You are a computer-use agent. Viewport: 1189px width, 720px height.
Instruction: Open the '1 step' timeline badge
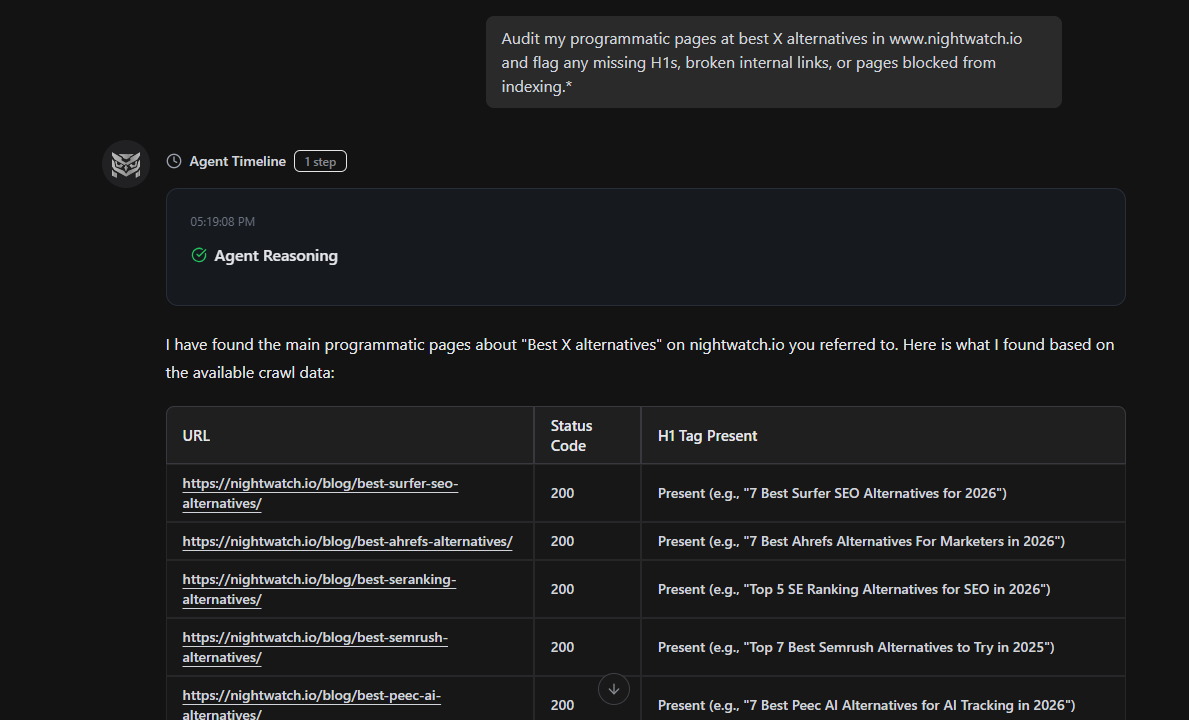(x=320, y=161)
